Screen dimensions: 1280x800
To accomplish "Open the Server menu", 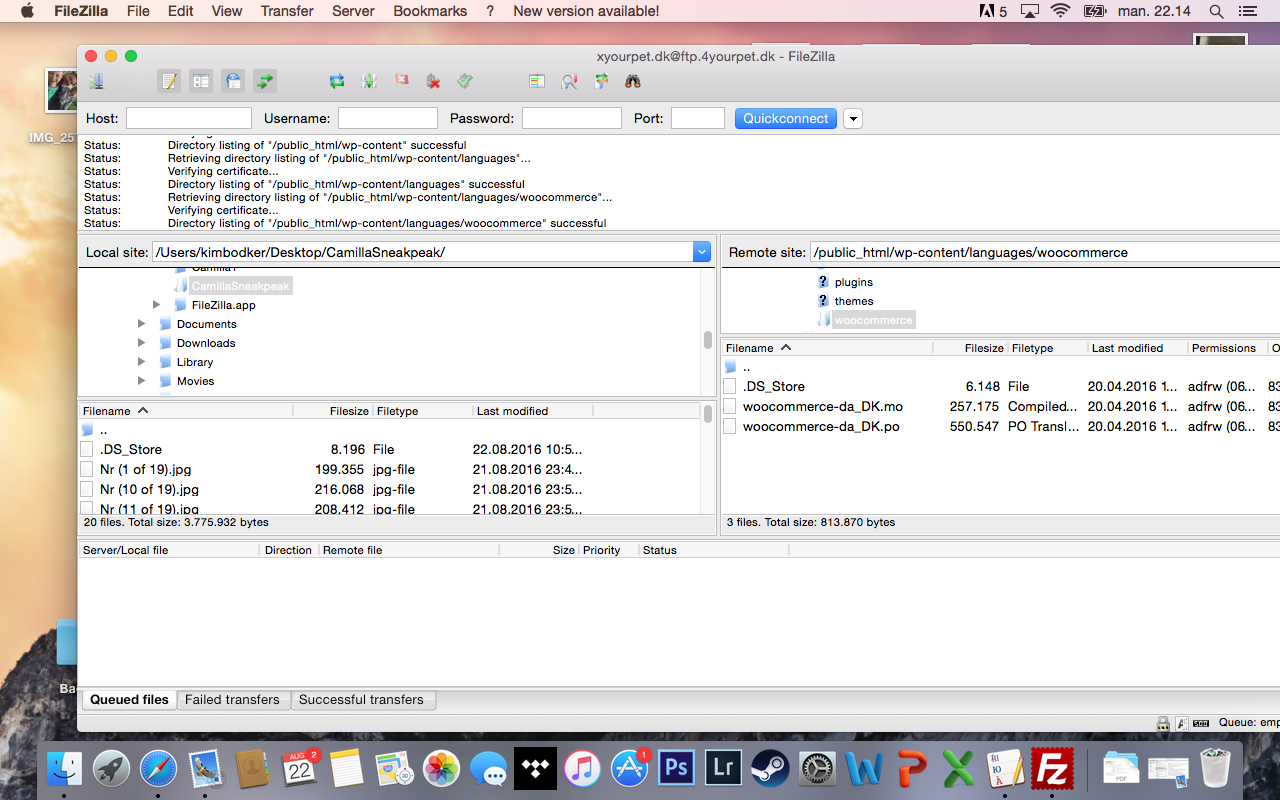I will 353,11.
